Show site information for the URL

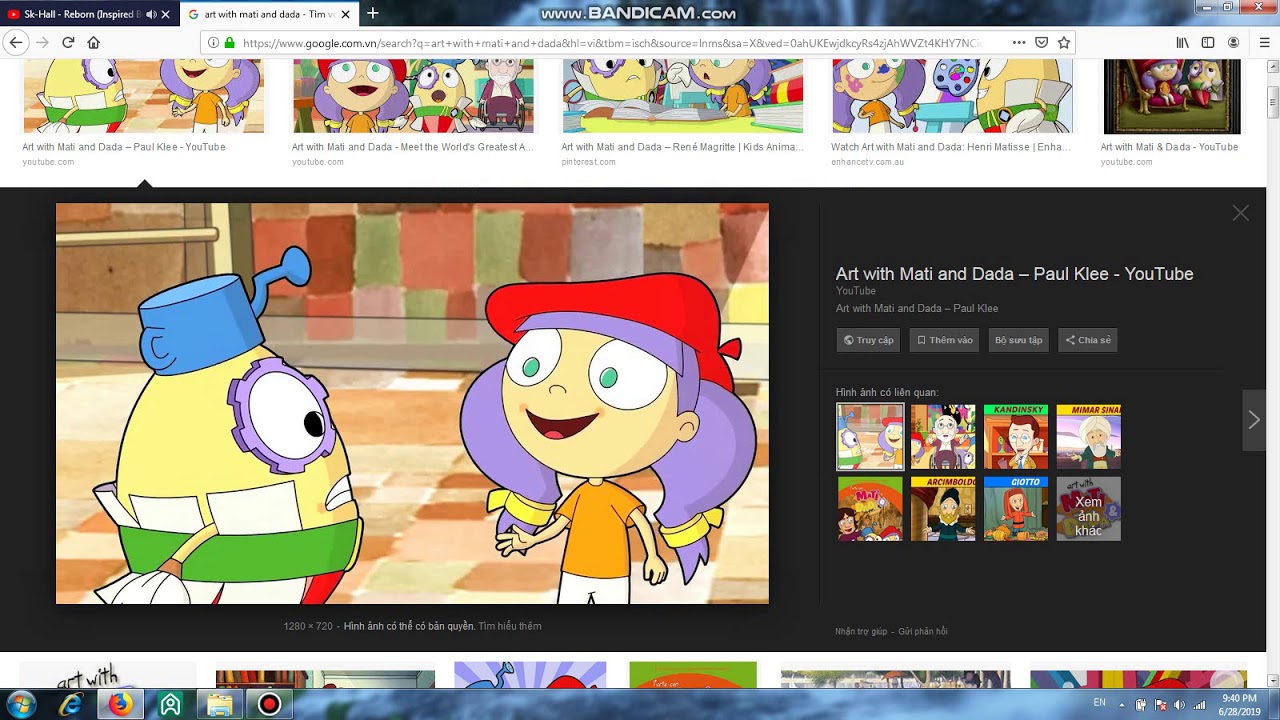[213, 43]
